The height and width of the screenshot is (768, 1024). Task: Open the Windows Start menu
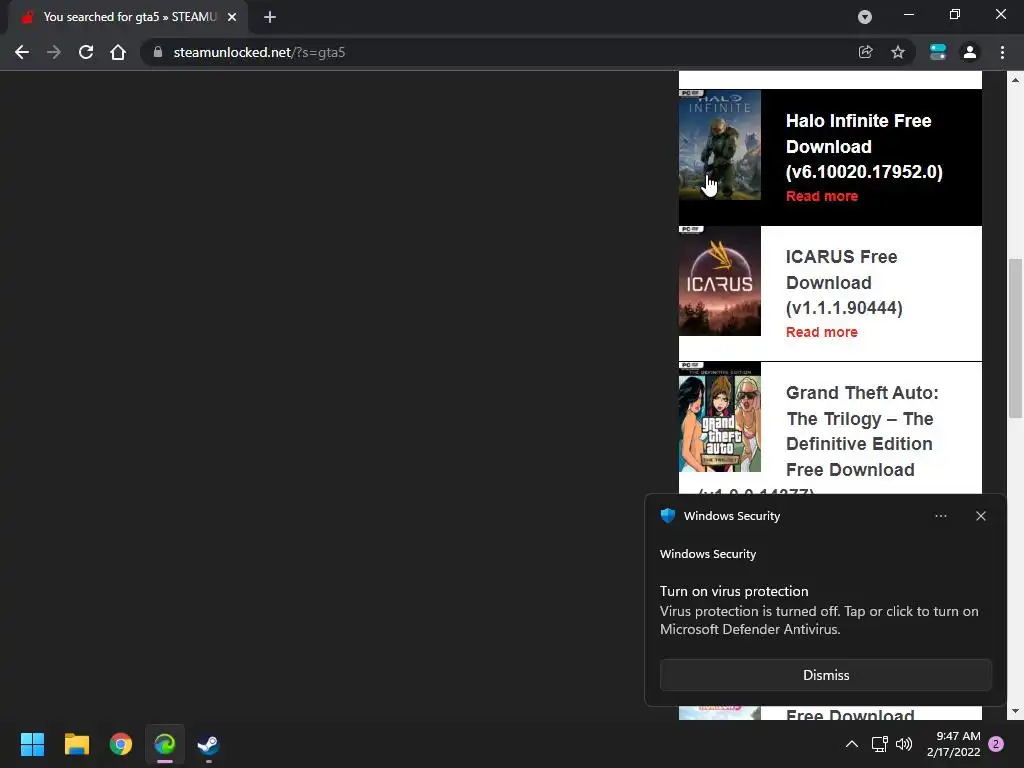pyautogui.click(x=32, y=744)
